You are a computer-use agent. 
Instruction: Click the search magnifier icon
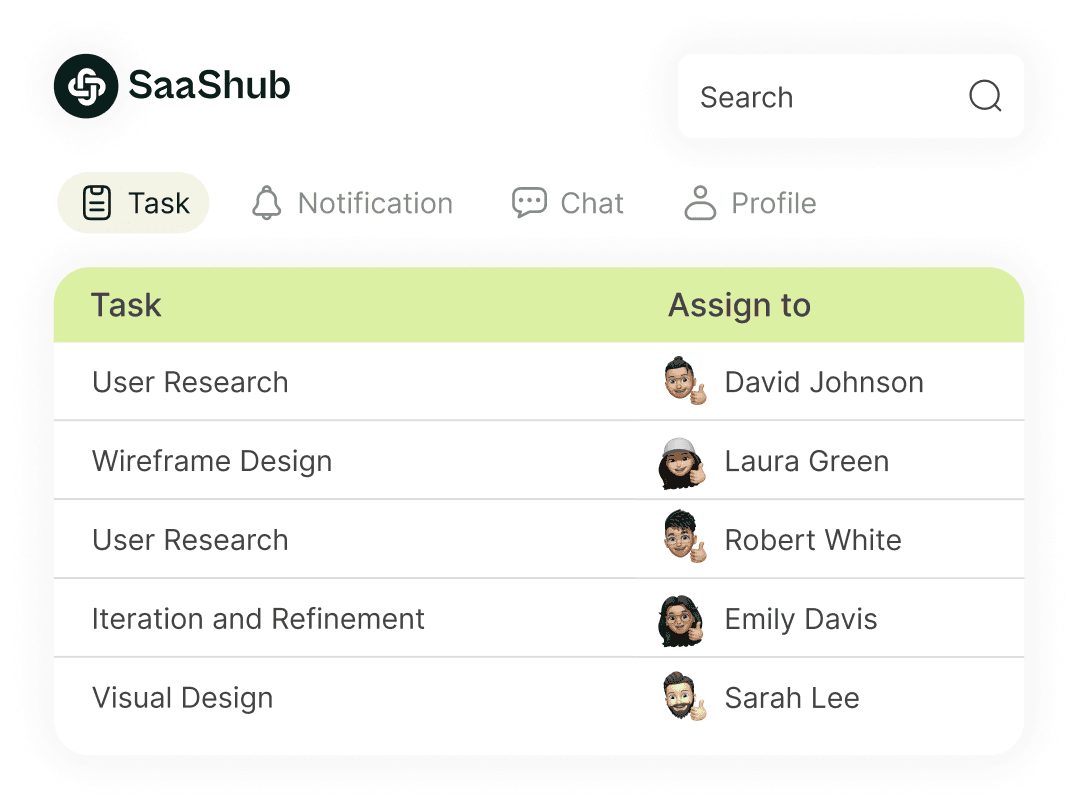pos(985,96)
